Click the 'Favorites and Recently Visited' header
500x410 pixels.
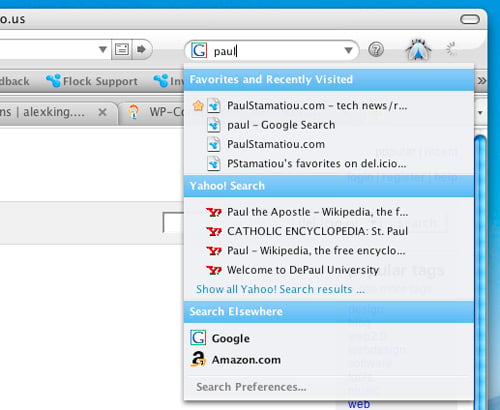pos(329,79)
